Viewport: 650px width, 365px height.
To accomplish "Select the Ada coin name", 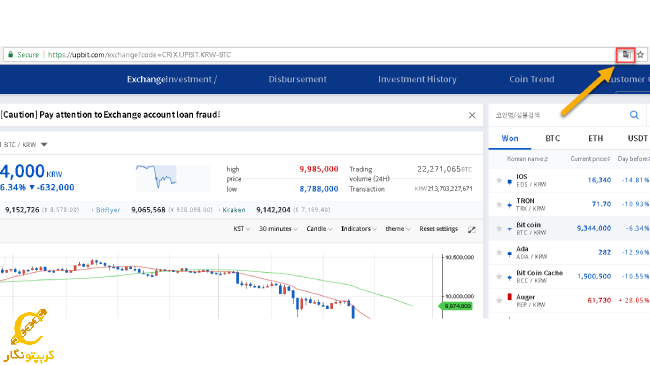I will click(x=522, y=249).
